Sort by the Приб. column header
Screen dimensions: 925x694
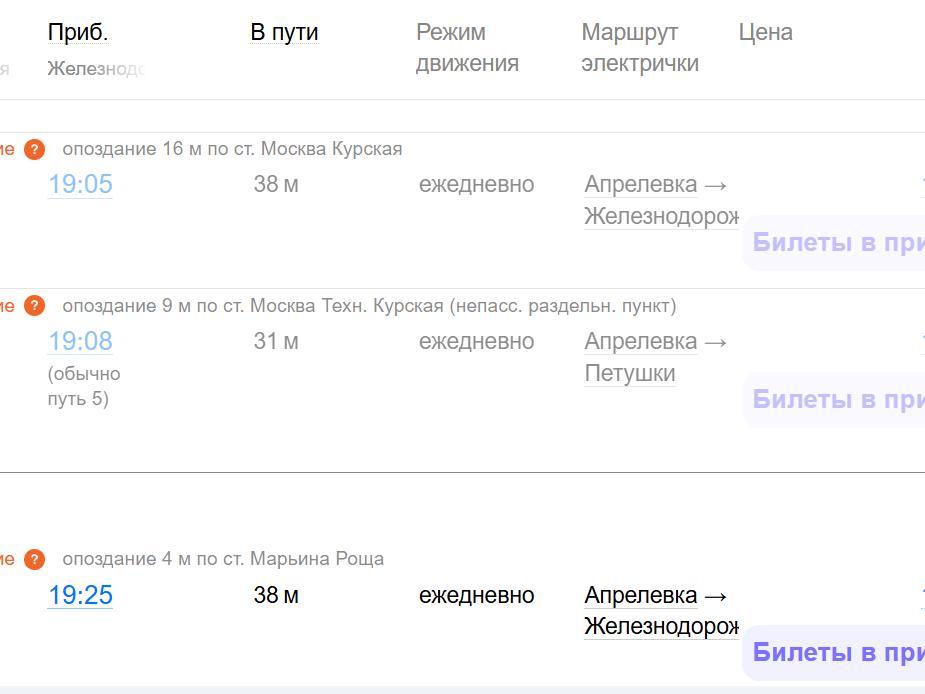78,32
